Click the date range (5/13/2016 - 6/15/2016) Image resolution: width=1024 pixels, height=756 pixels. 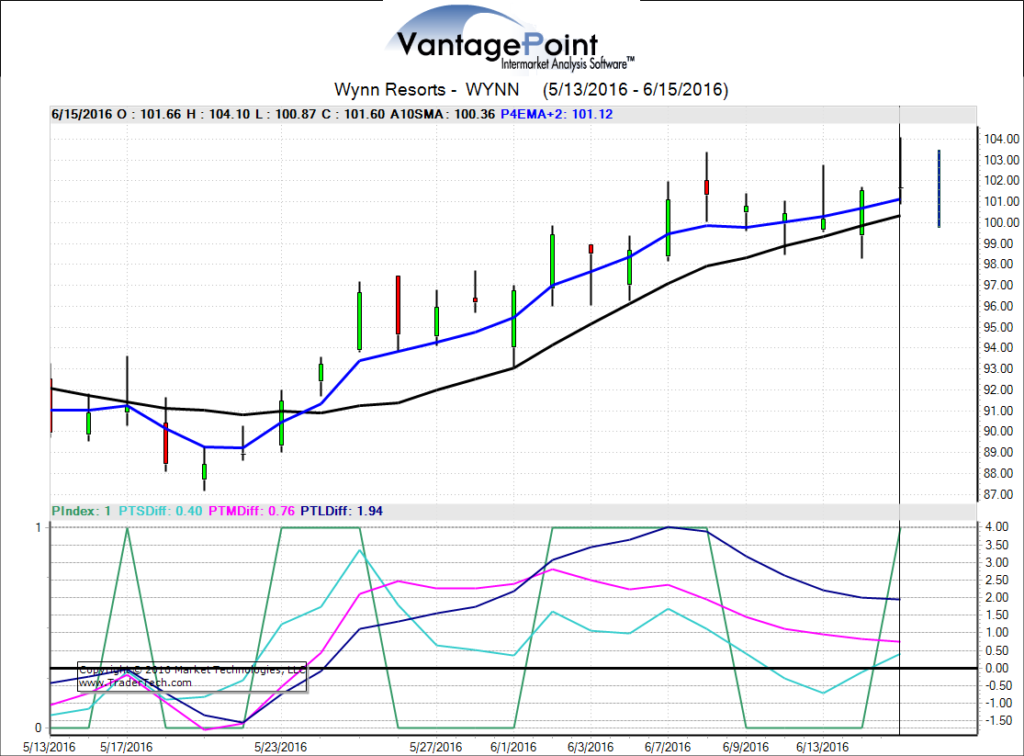point(635,89)
